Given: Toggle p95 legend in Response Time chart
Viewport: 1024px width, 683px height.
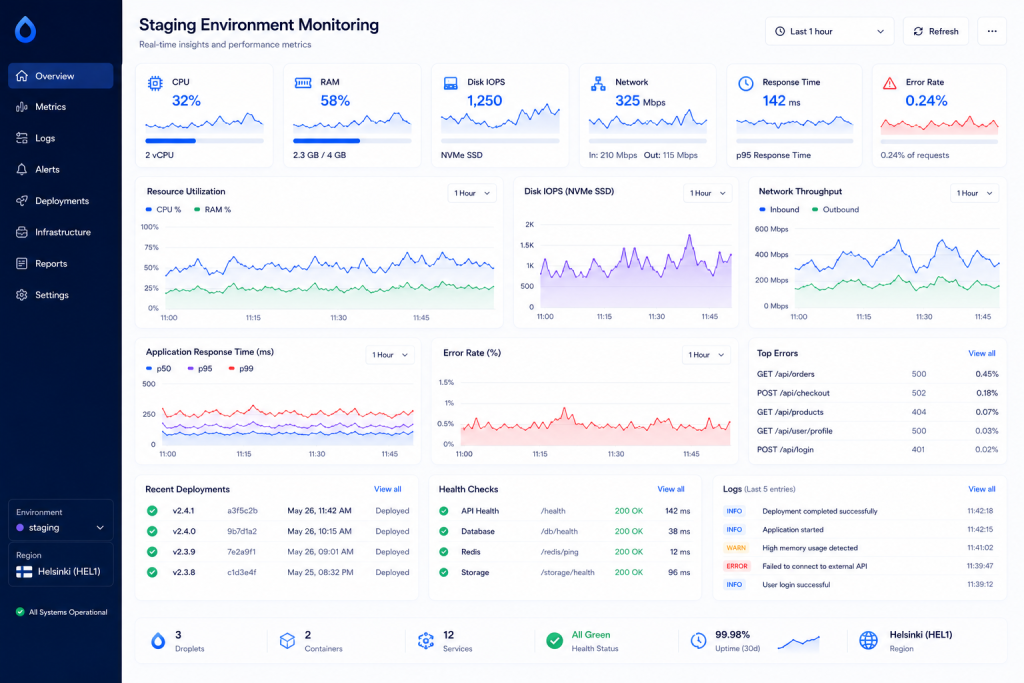Looking at the screenshot, I should tap(200, 368).
